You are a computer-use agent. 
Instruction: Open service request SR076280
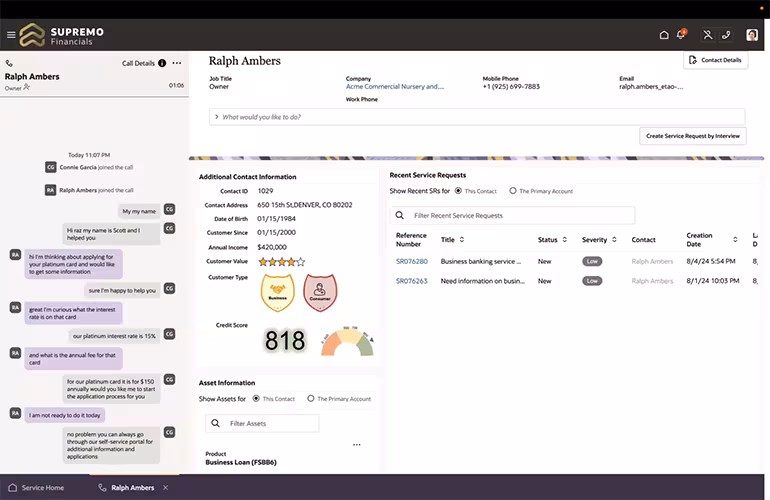pos(412,261)
